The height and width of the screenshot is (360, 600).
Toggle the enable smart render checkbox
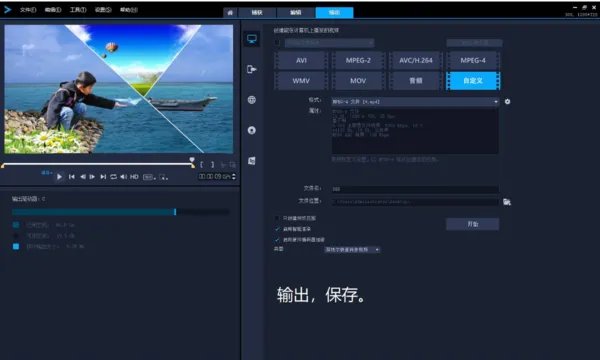point(277,229)
